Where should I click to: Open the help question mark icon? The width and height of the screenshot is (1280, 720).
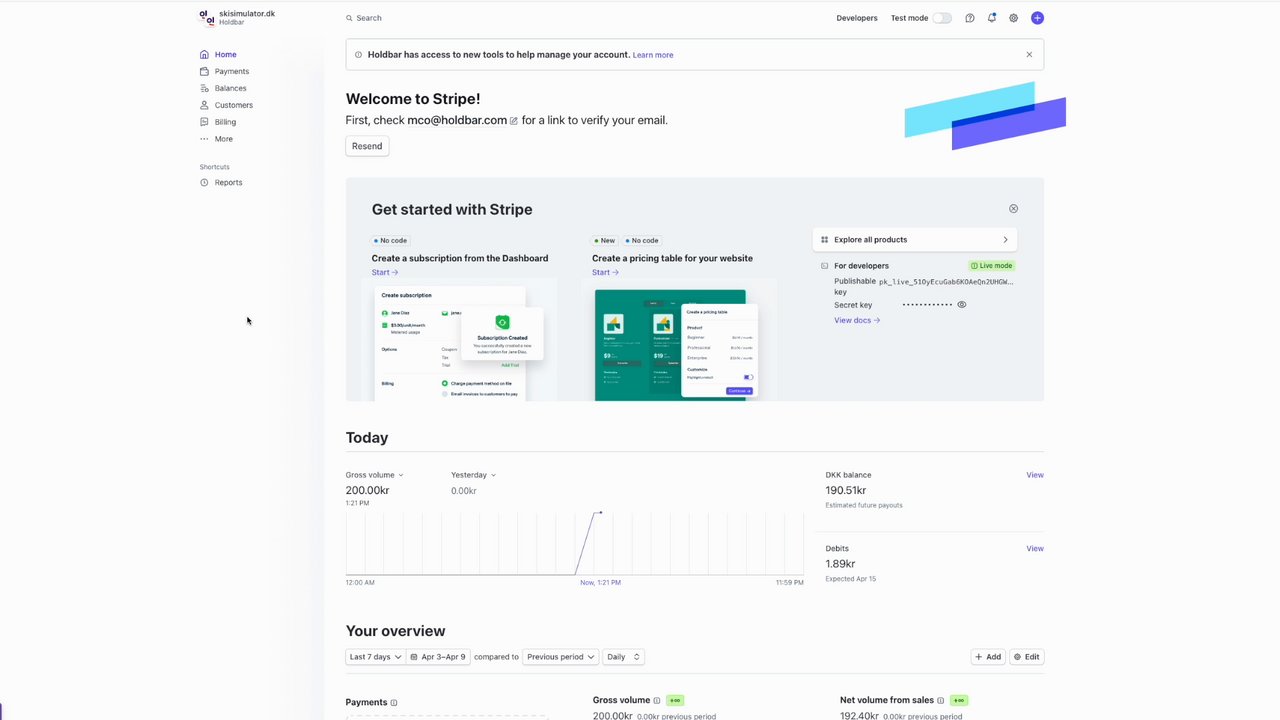(x=969, y=18)
